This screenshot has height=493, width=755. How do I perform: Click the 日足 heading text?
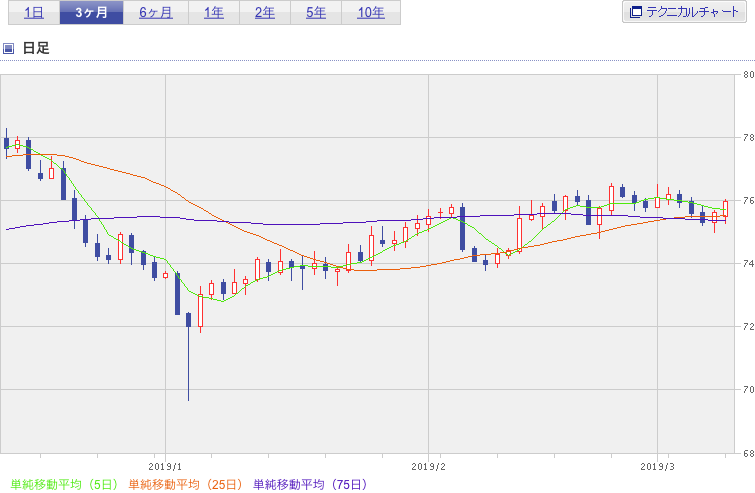click(36, 48)
